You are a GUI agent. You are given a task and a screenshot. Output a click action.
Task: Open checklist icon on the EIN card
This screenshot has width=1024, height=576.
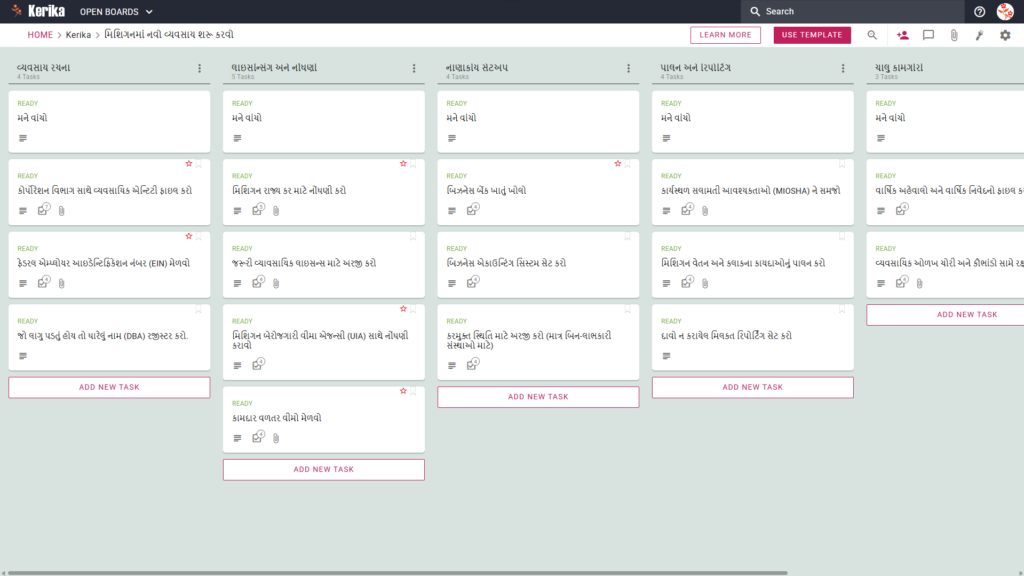[x=43, y=282]
